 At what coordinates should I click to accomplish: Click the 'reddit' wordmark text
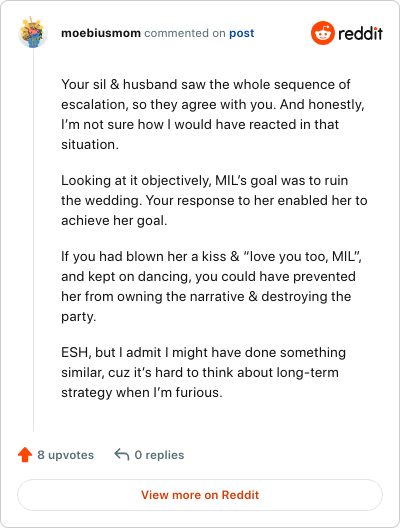pyautogui.click(x=360, y=33)
